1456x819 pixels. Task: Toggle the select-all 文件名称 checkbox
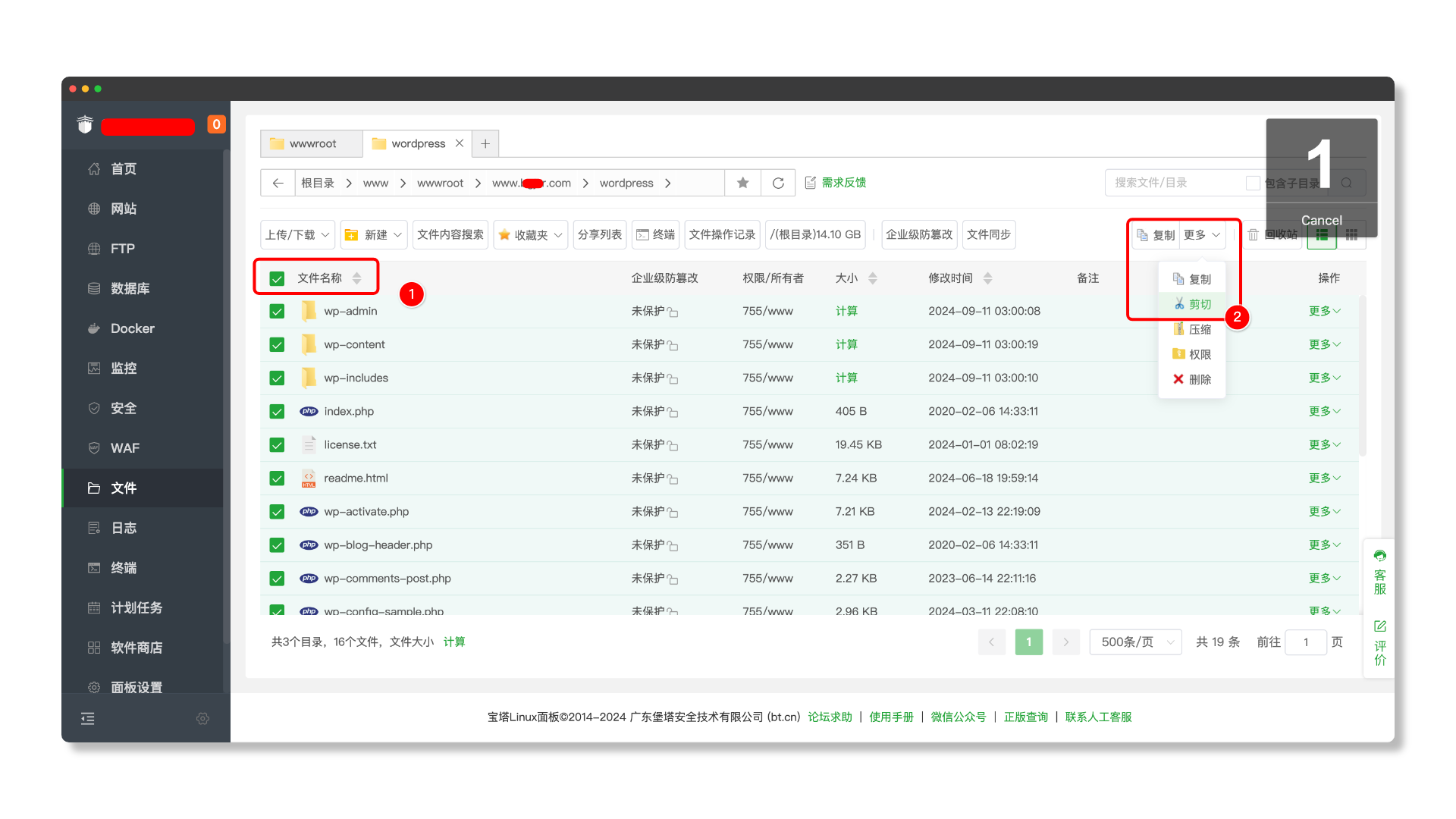(277, 278)
